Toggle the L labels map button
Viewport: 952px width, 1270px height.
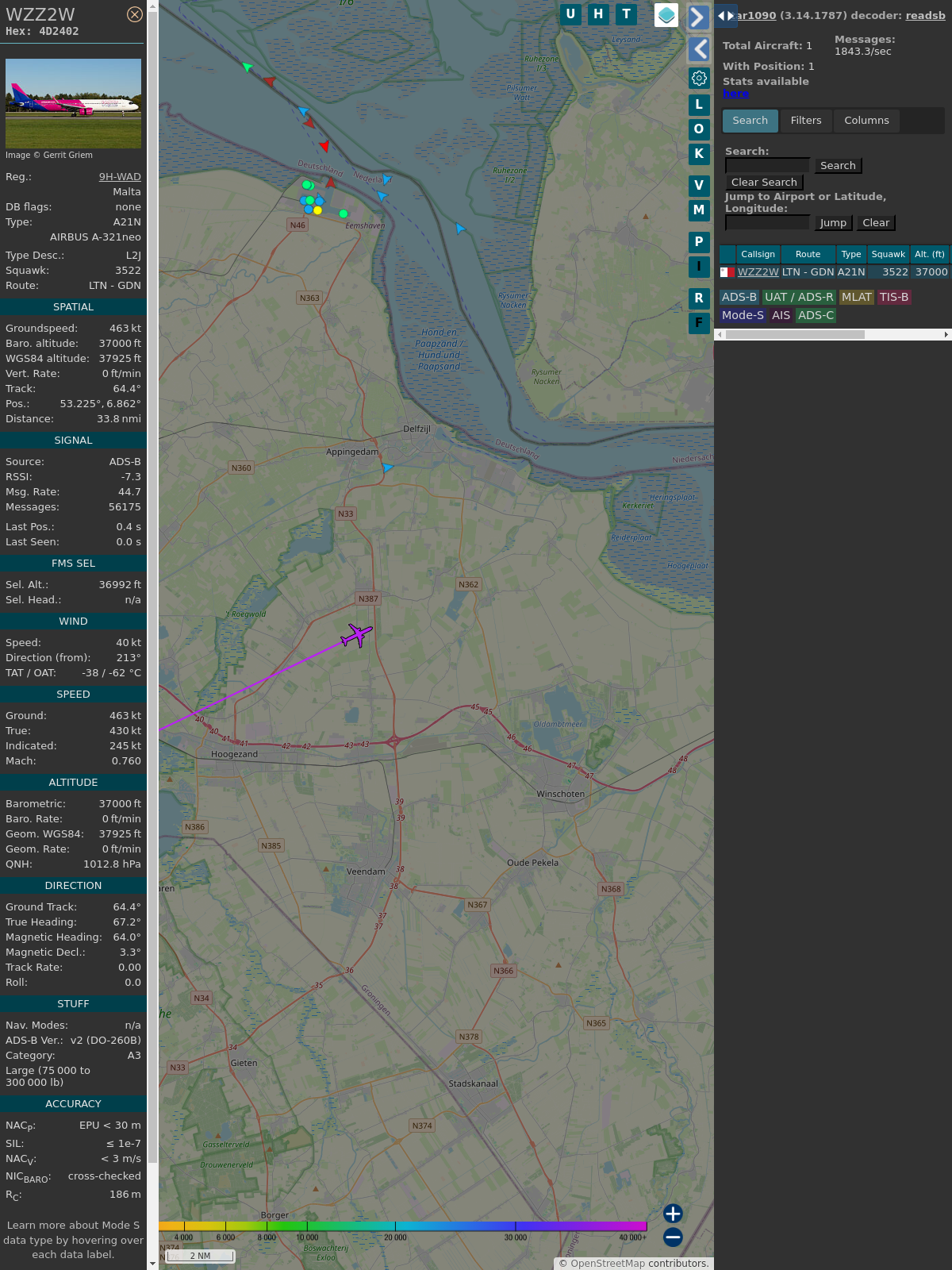point(699,105)
